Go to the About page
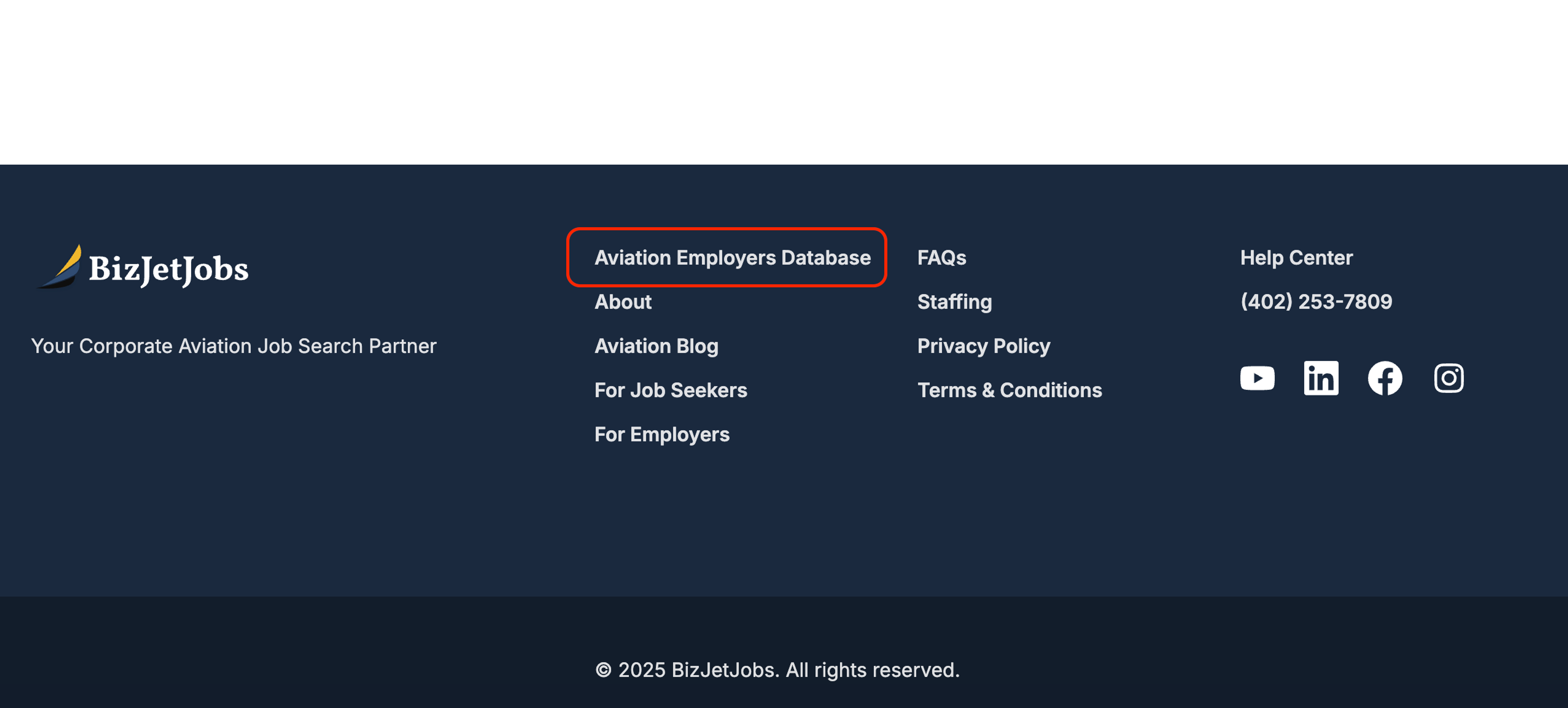1568x708 pixels. click(x=623, y=302)
